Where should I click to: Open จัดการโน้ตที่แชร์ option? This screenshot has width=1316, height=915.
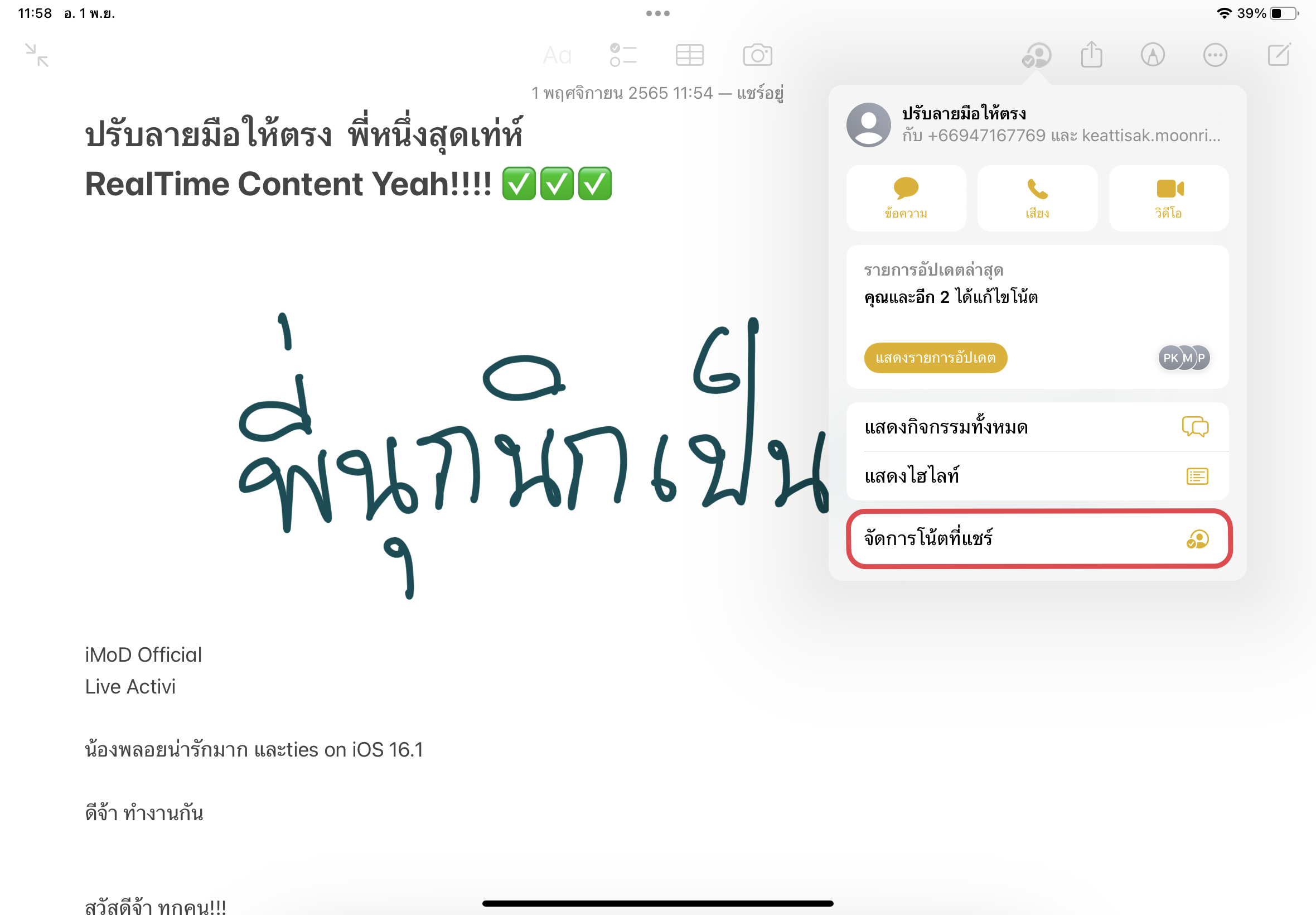[x=1039, y=539]
